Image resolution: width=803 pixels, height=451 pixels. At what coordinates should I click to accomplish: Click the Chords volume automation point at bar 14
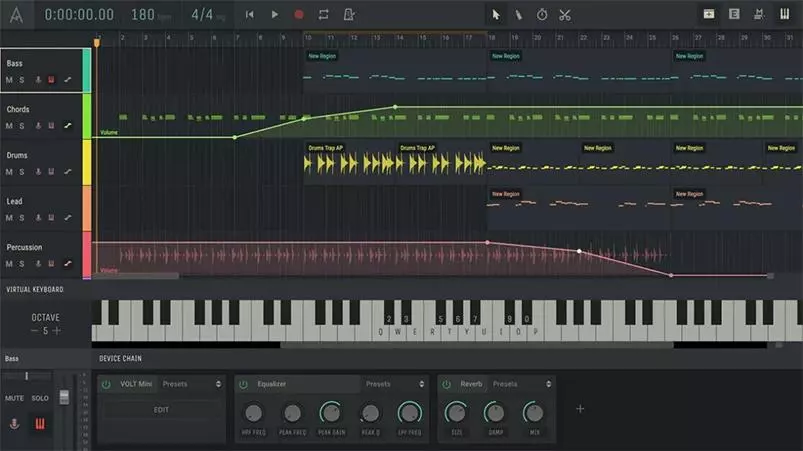(395, 107)
